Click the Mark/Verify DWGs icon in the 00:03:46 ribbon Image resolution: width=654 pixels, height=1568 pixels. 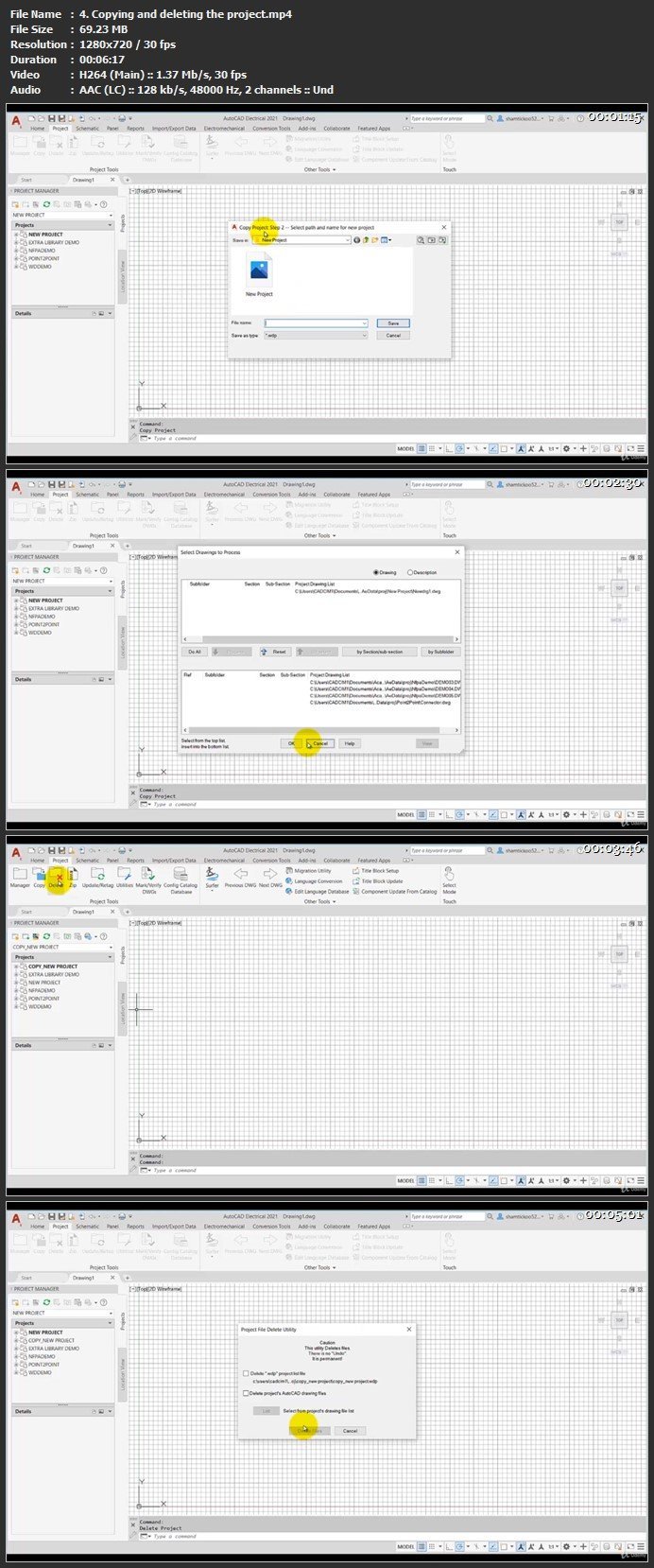(x=149, y=879)
